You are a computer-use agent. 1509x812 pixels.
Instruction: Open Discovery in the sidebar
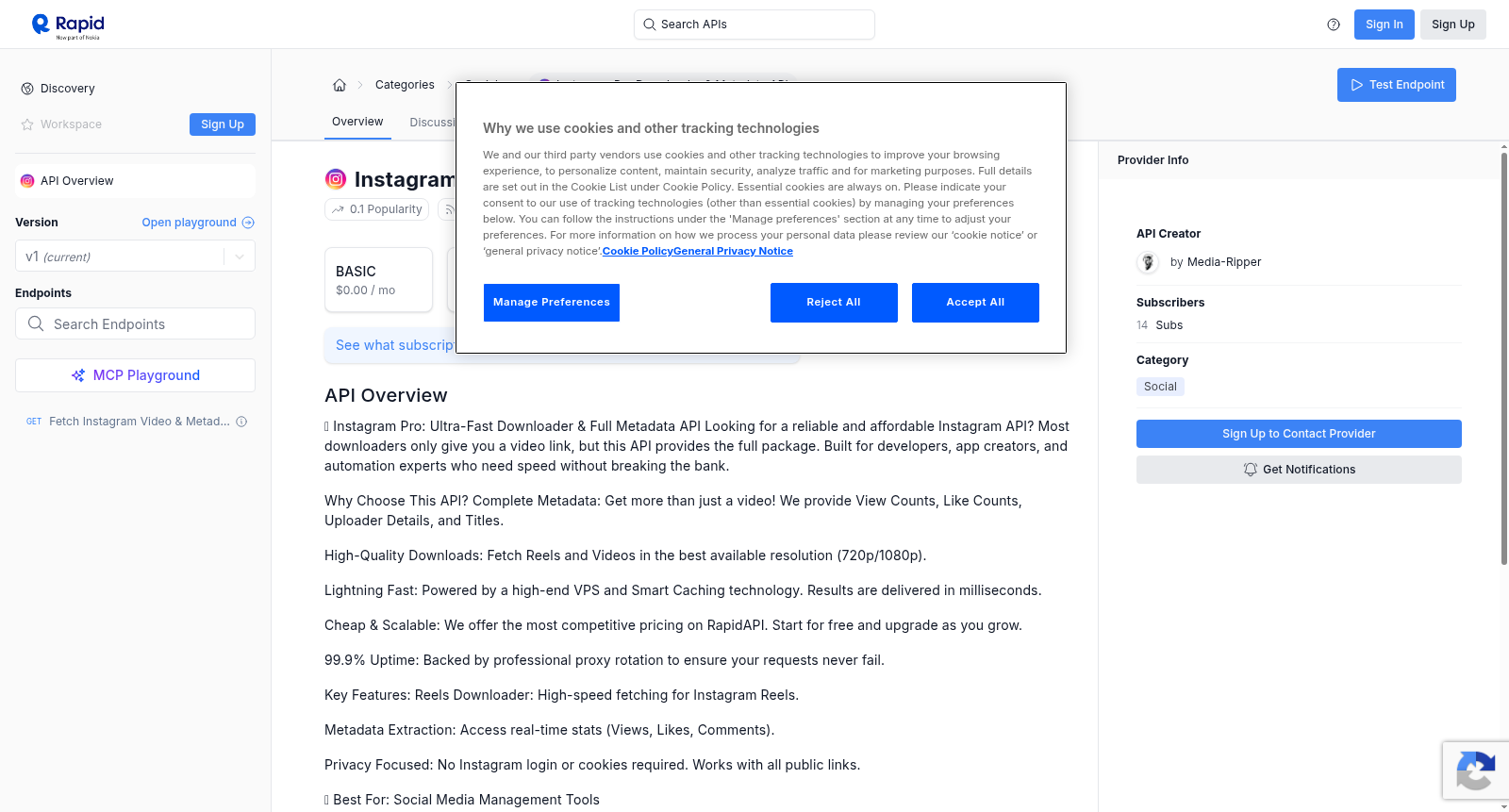(x=67, y=89)
